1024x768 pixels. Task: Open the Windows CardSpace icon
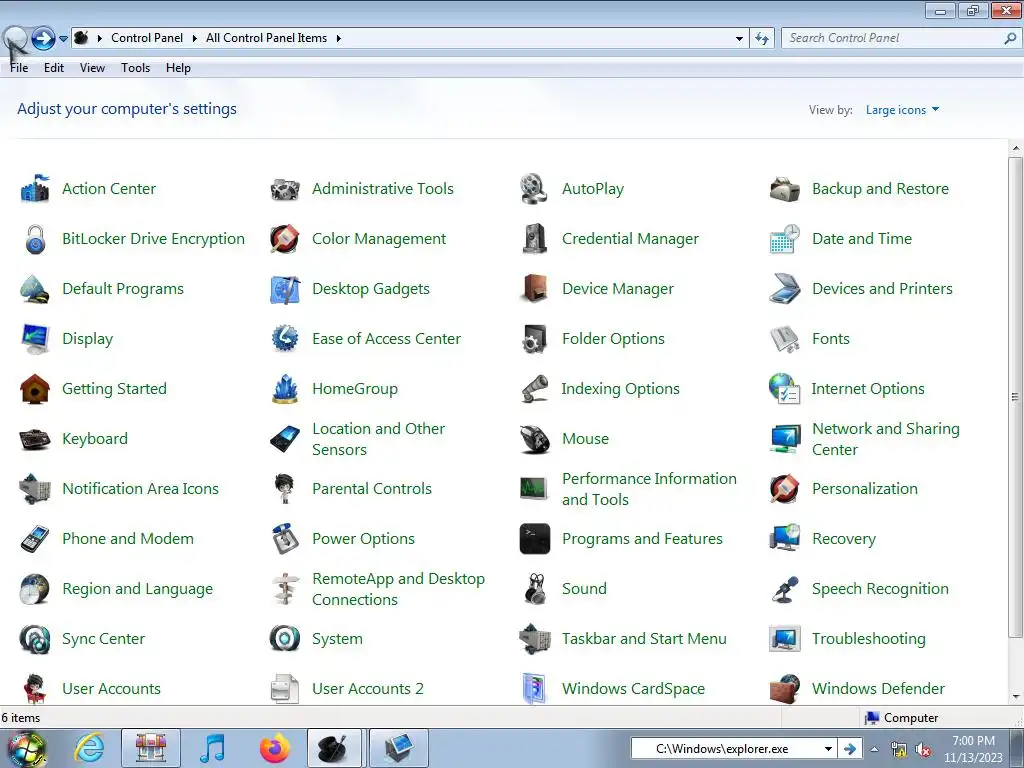tap(535, 689)
